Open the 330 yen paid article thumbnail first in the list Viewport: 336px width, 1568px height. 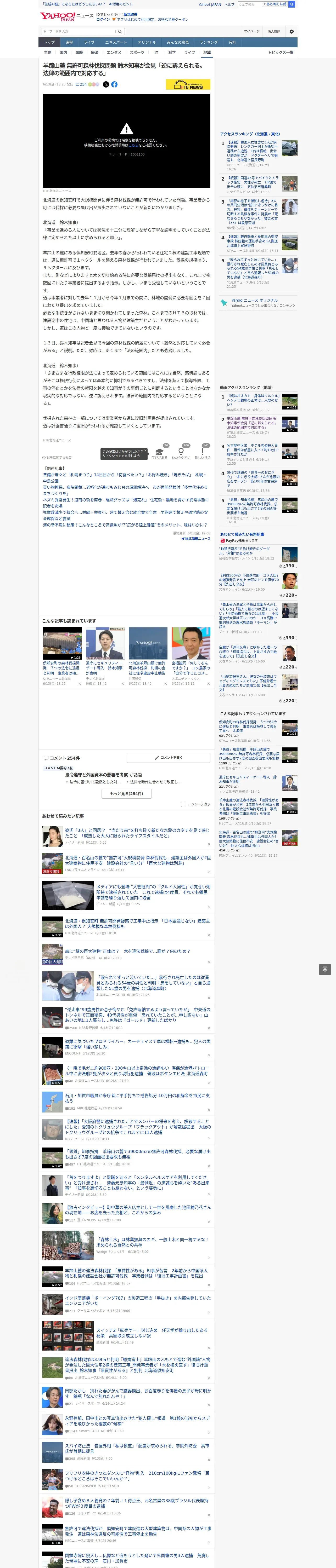click(x=290, y=555)
